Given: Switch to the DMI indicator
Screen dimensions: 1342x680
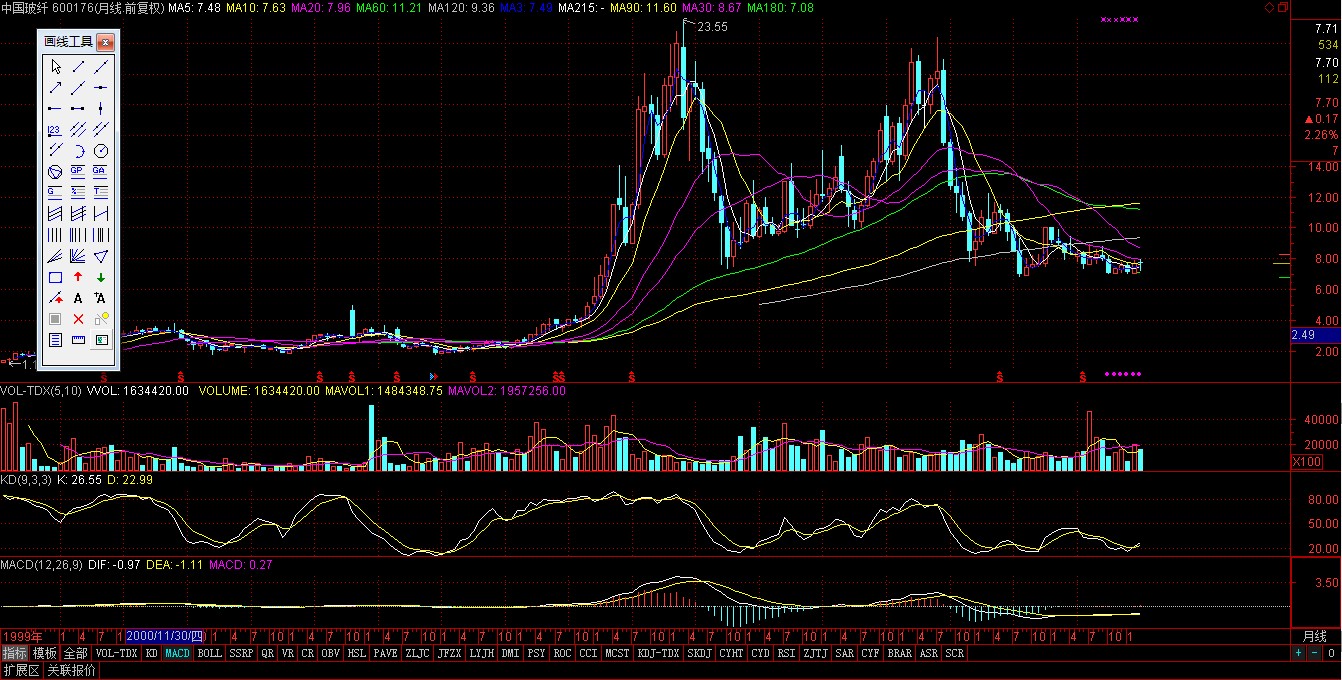Looking at the screenshot, I should pyautogui.click(x=510, y=653).
